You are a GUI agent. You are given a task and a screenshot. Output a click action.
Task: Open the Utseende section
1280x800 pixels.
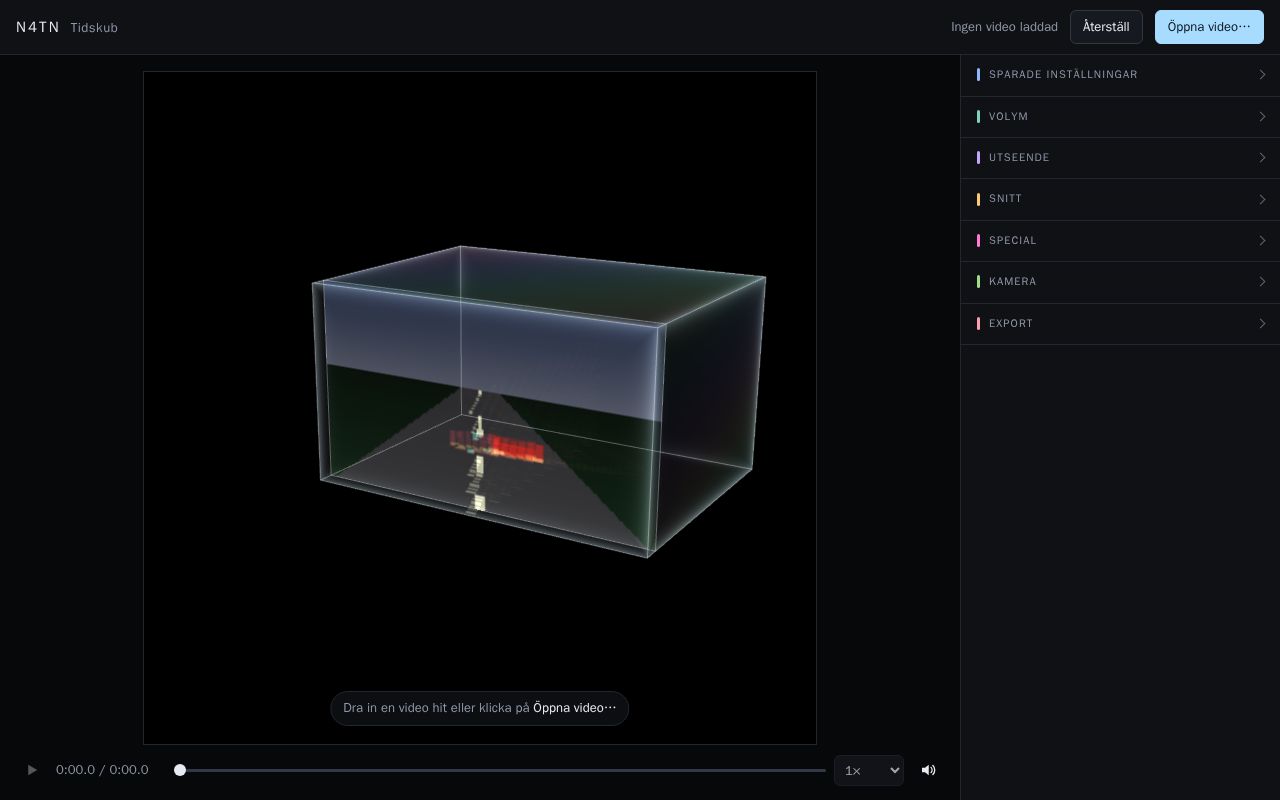point(1120,158)
